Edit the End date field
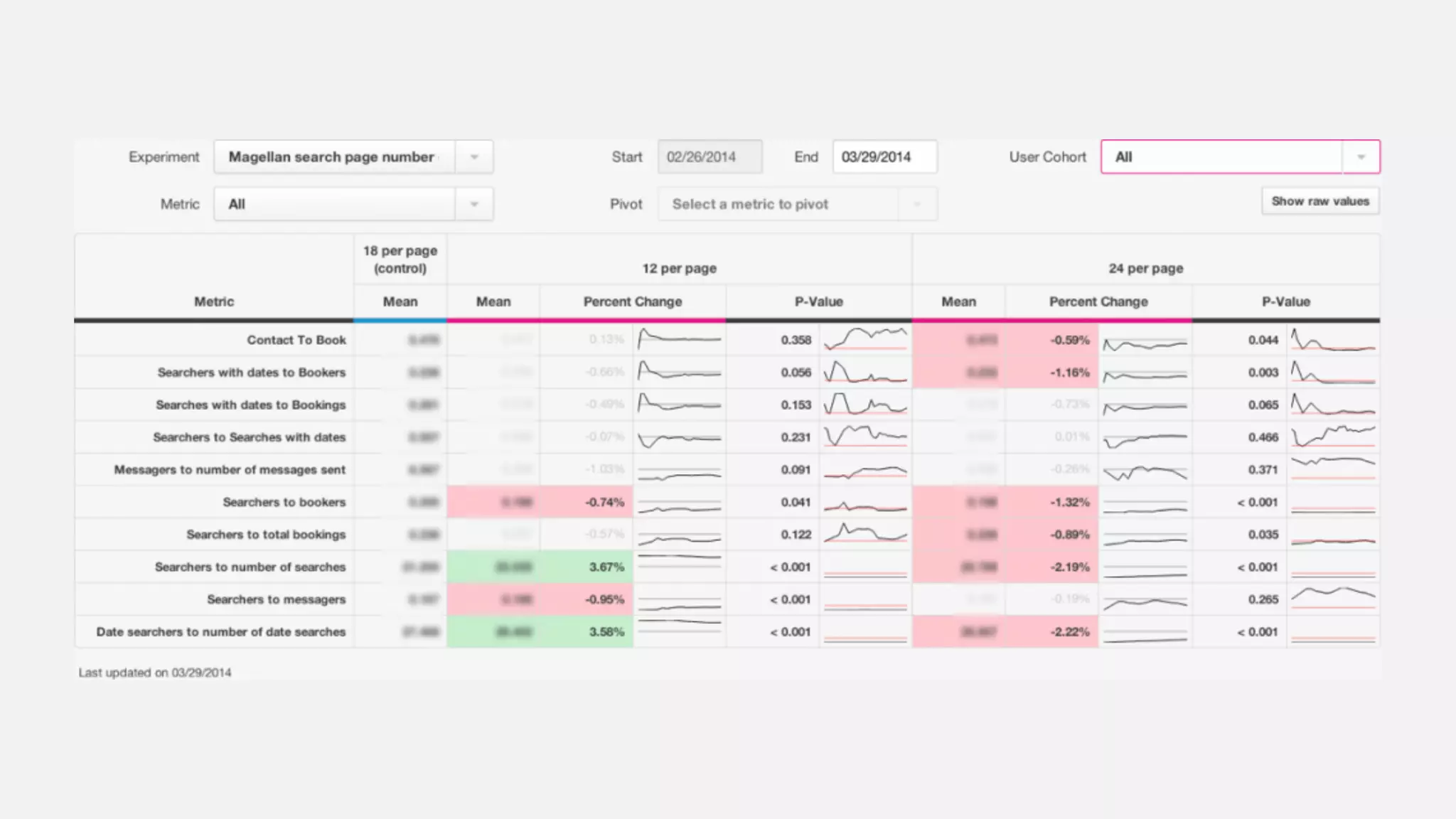The height and width of the screenshot is (819, 1456). coord(884,157)
